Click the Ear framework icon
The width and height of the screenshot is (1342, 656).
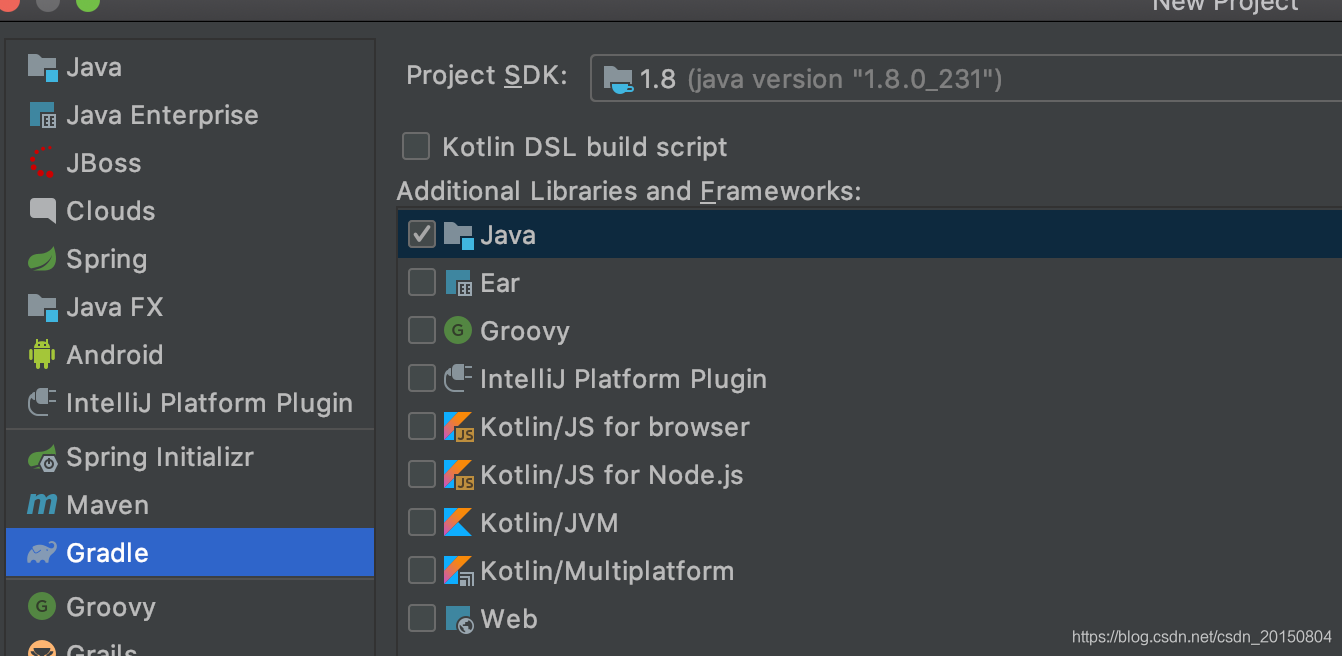458,283
